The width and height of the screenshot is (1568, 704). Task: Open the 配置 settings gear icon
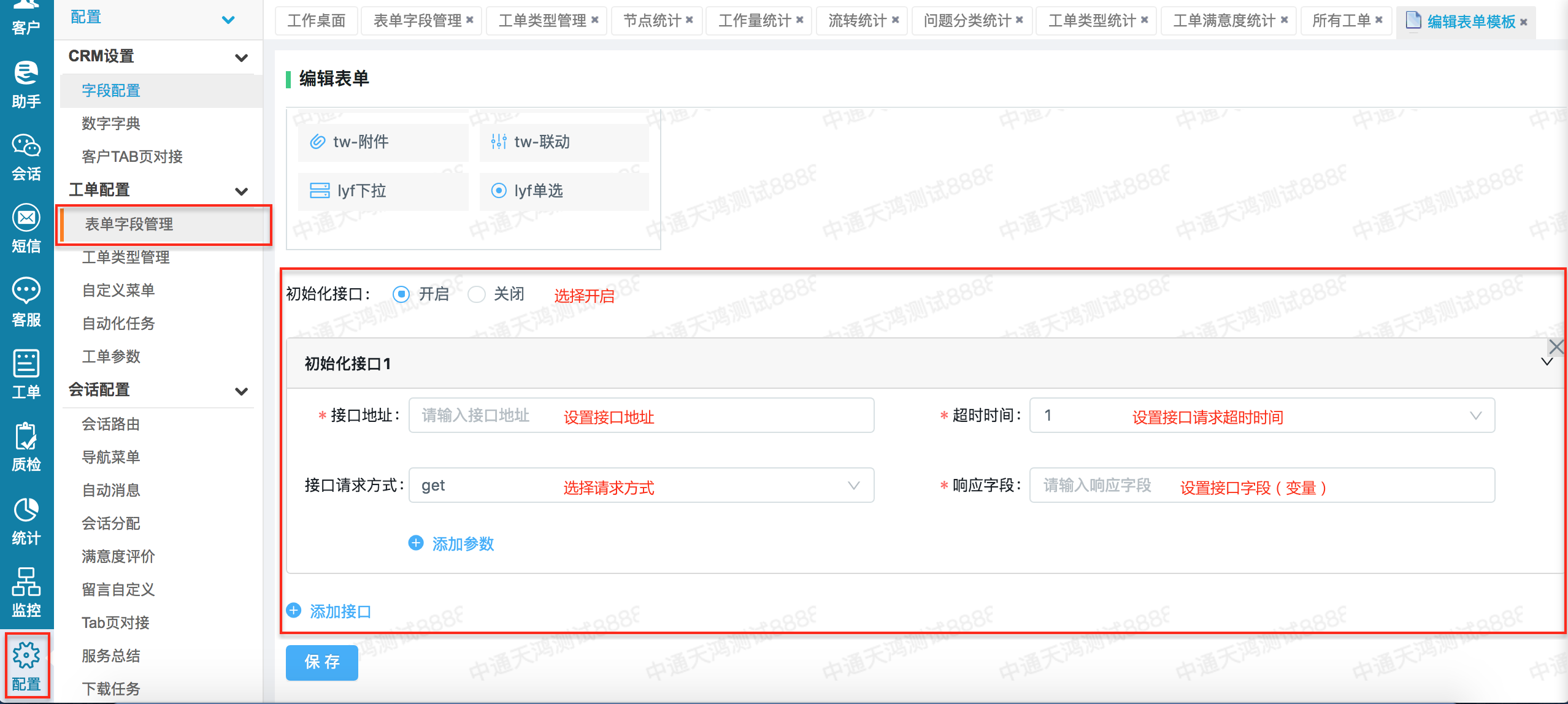[x=26, y=656]
